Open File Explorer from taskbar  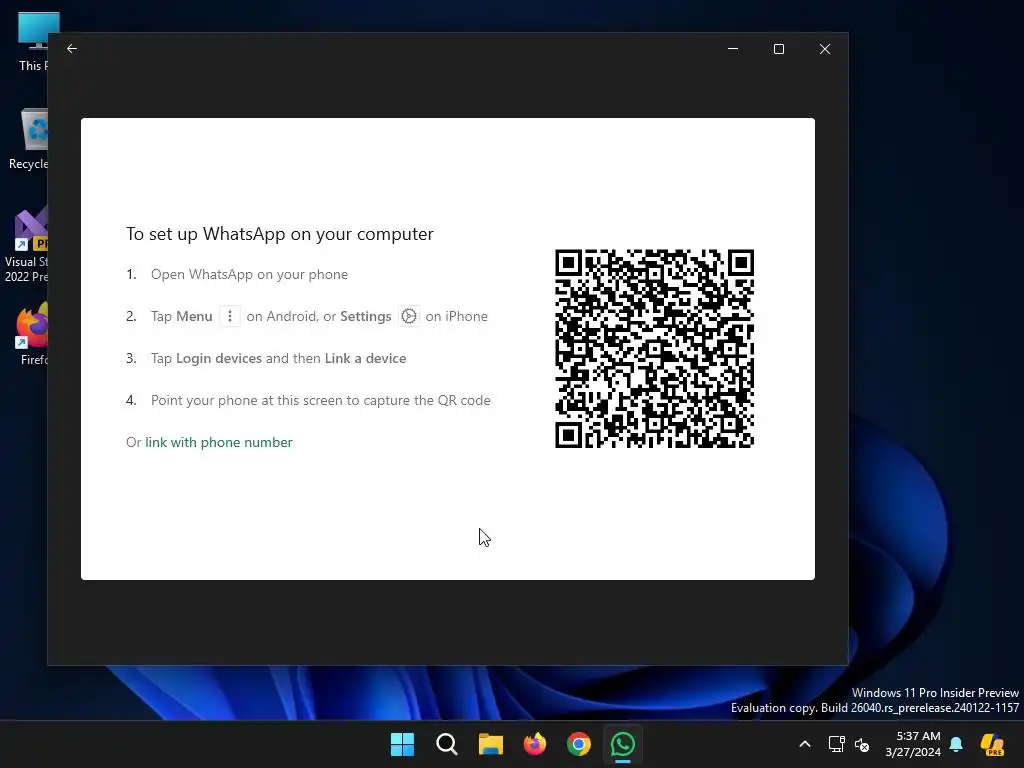click(490, 744)
